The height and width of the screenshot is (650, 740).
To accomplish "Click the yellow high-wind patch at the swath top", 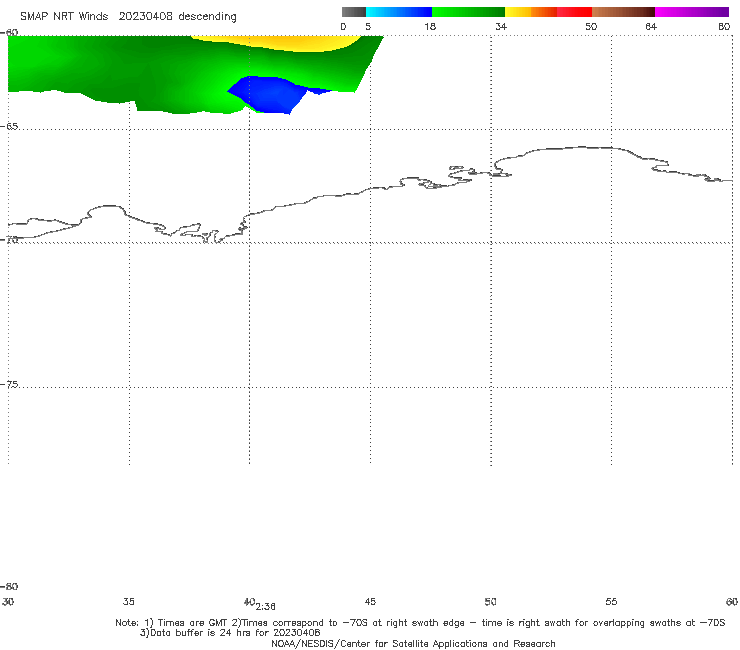I will click(278, 42).
